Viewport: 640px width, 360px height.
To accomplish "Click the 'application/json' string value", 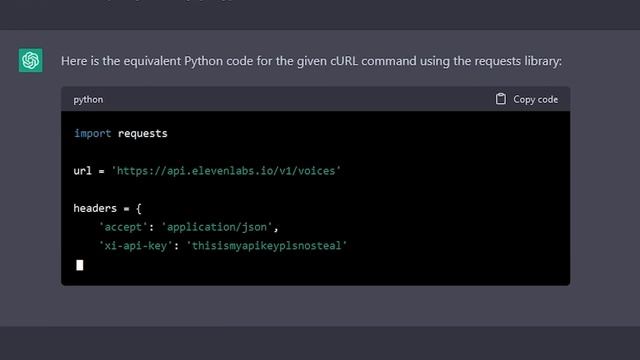I will click(x=217, y=227).
